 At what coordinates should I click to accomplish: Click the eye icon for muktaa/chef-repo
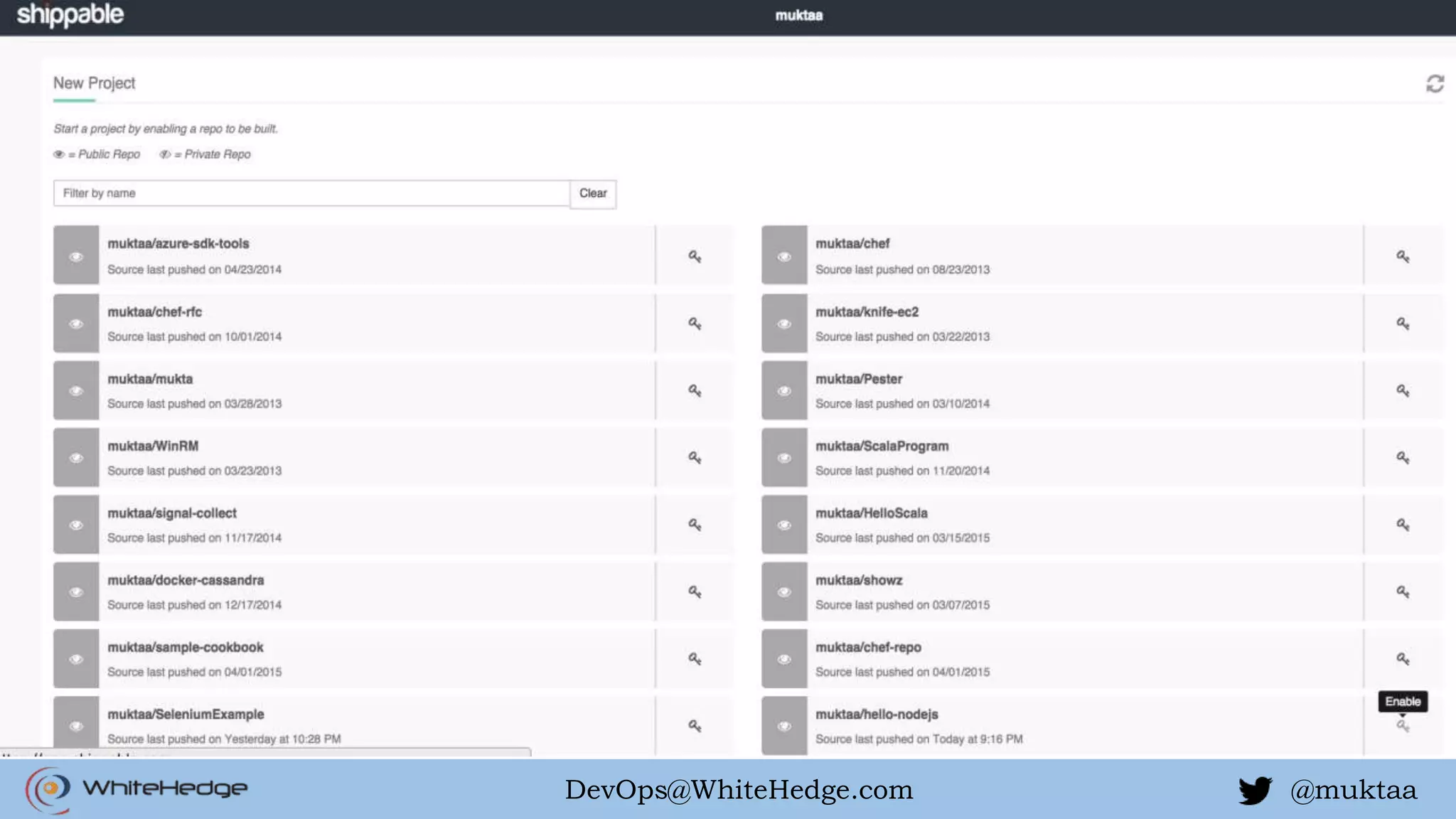(x=784, y=659)
